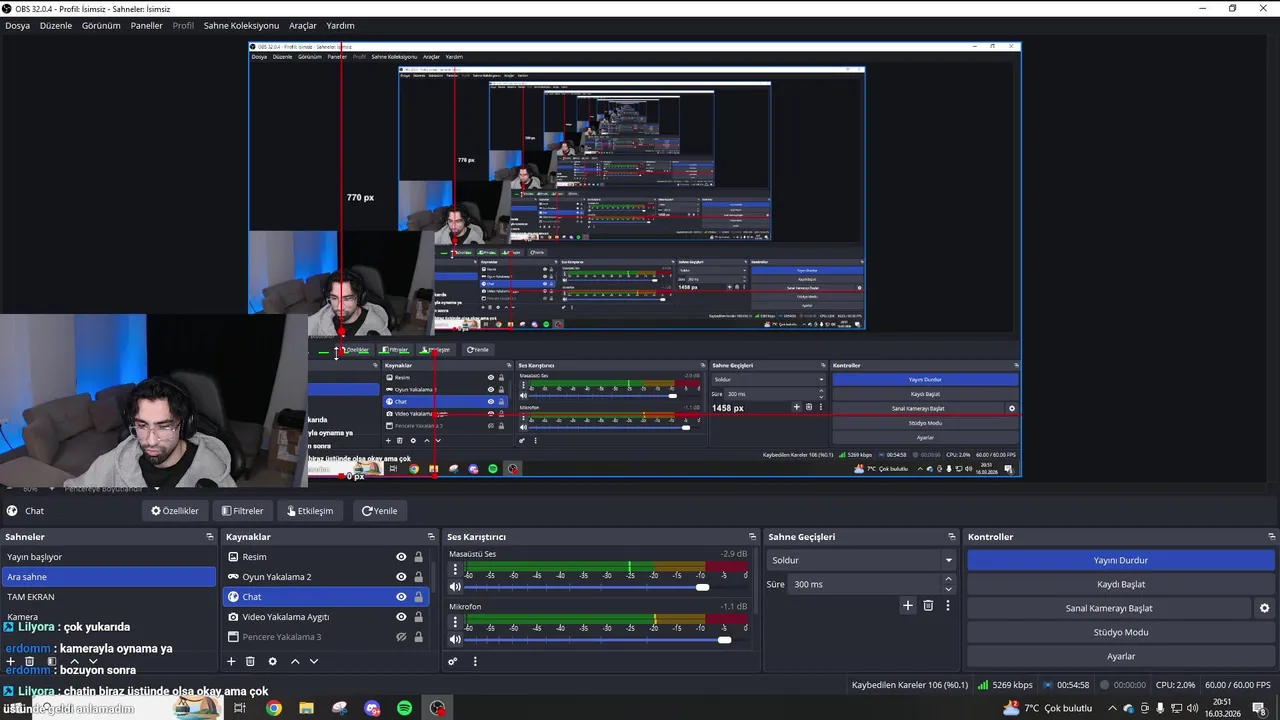Open the Yardım menu
Image resolution: width=1280 pixels, height=720 pixels.
click(x=340, y=25)
